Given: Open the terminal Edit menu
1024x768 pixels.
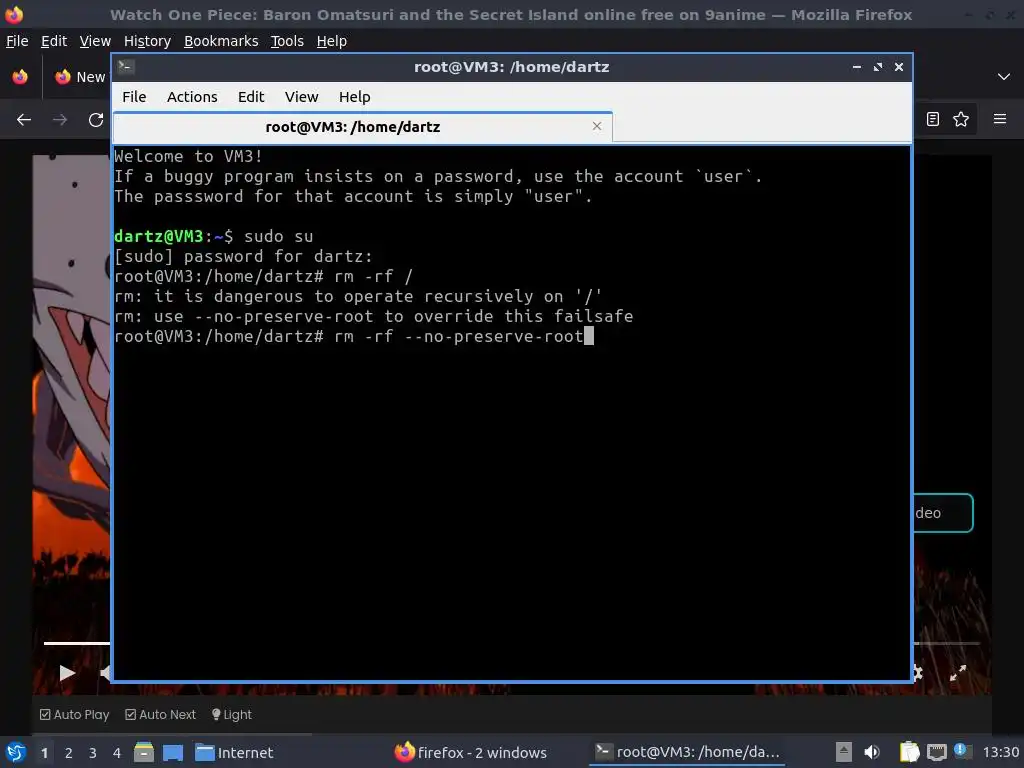Looking at the screenshot, I should (251, 97).
